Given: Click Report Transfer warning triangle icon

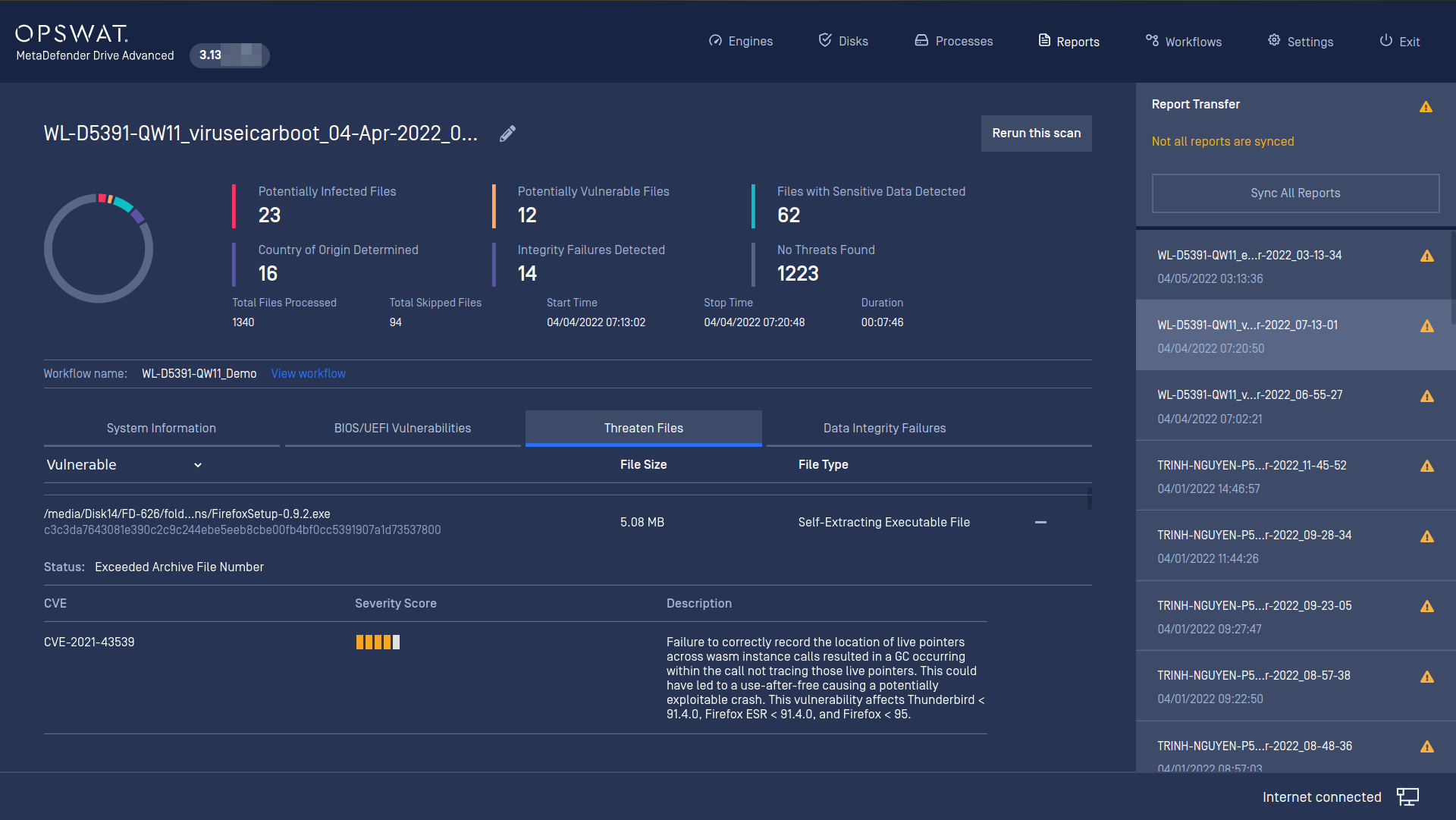Looking at the screenshot, I should (x=1426, y=107).
